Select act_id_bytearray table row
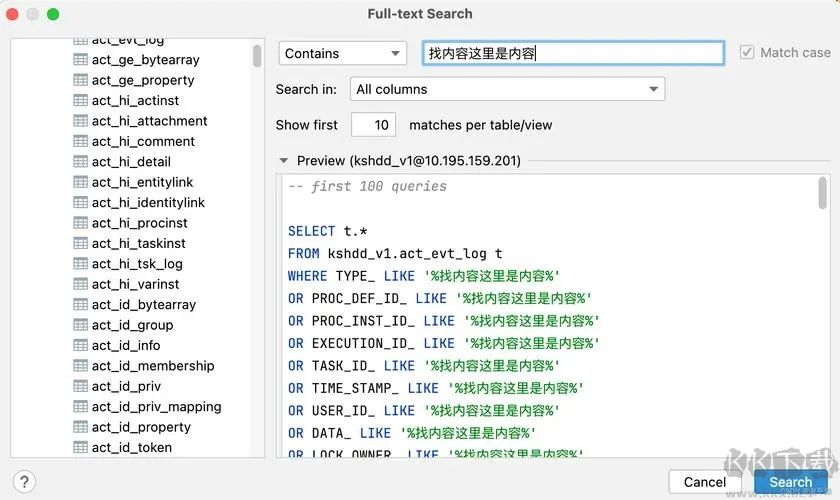 coord(135,304)
